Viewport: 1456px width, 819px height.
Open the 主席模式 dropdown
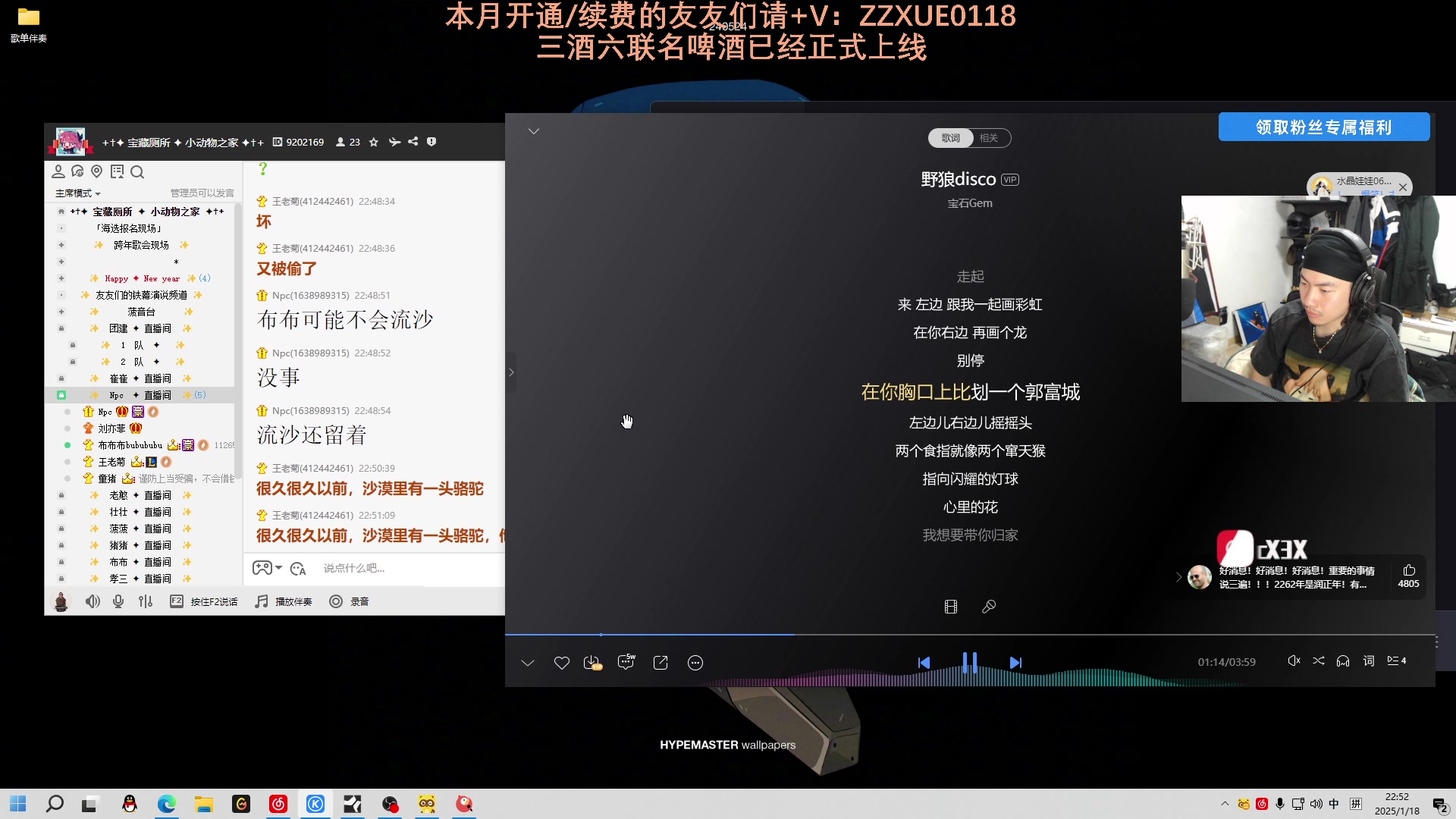(x=77, y=193)
